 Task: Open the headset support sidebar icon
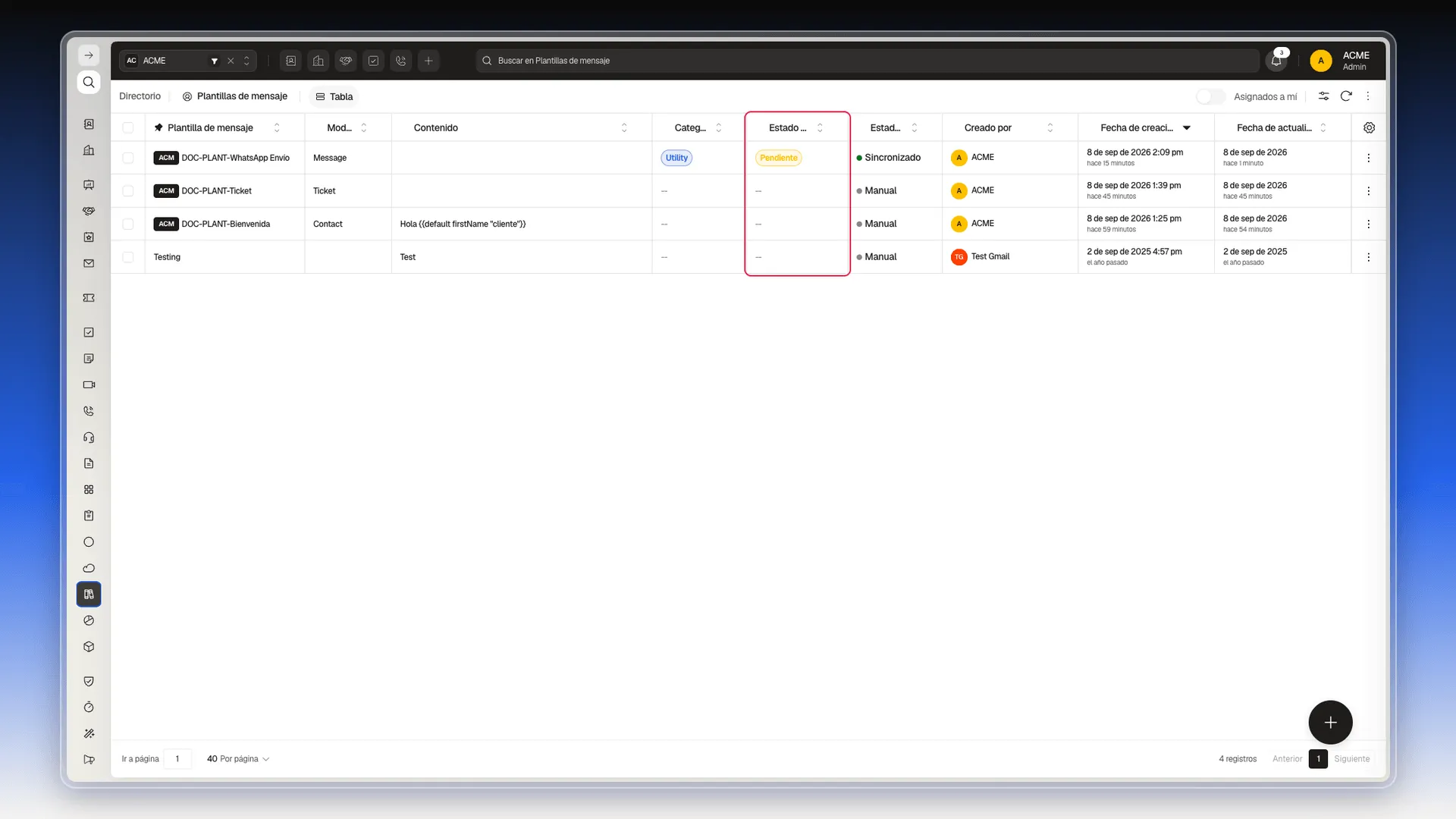(x=89, y=438)
